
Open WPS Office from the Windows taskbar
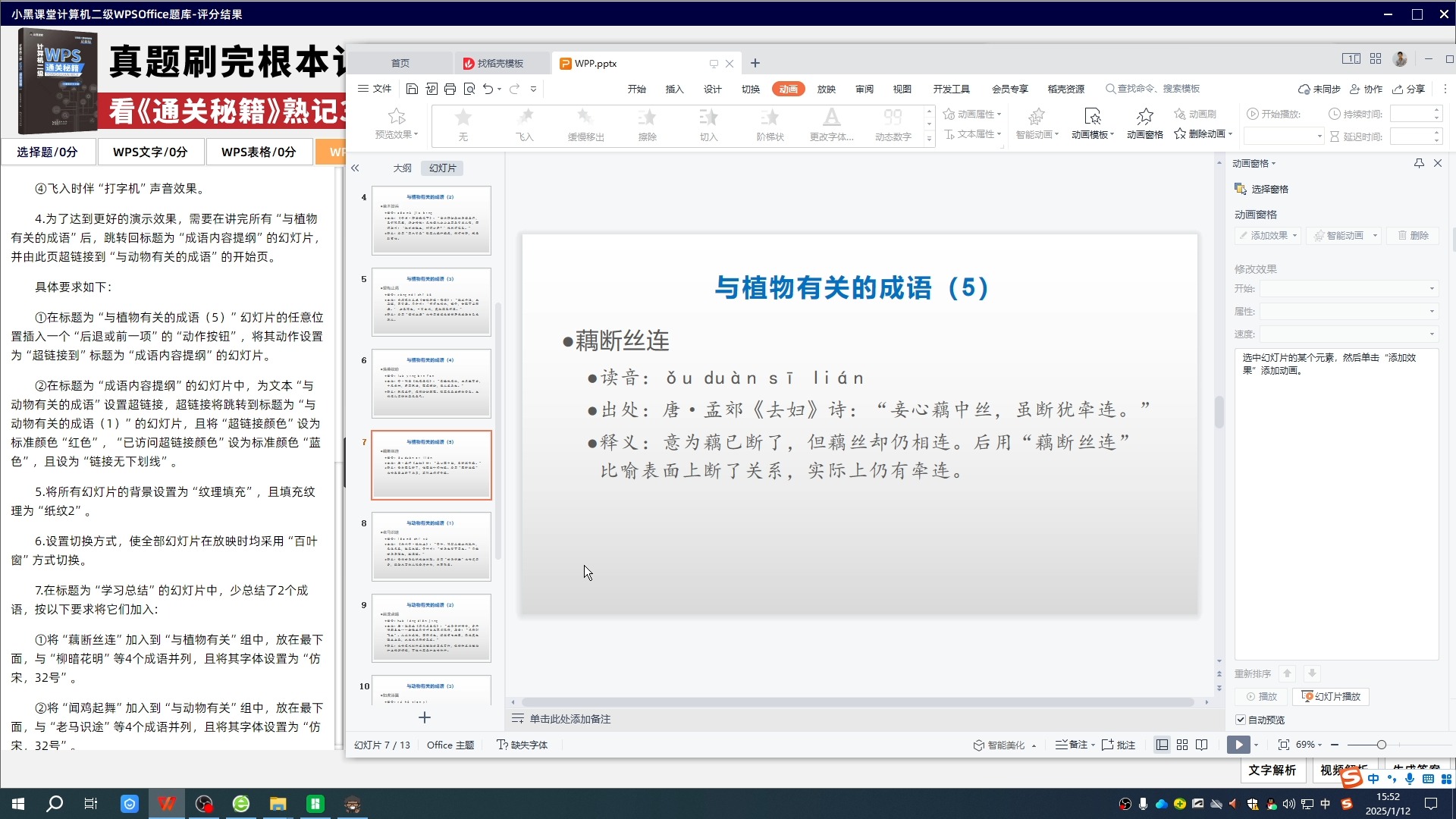click(167, 804)
